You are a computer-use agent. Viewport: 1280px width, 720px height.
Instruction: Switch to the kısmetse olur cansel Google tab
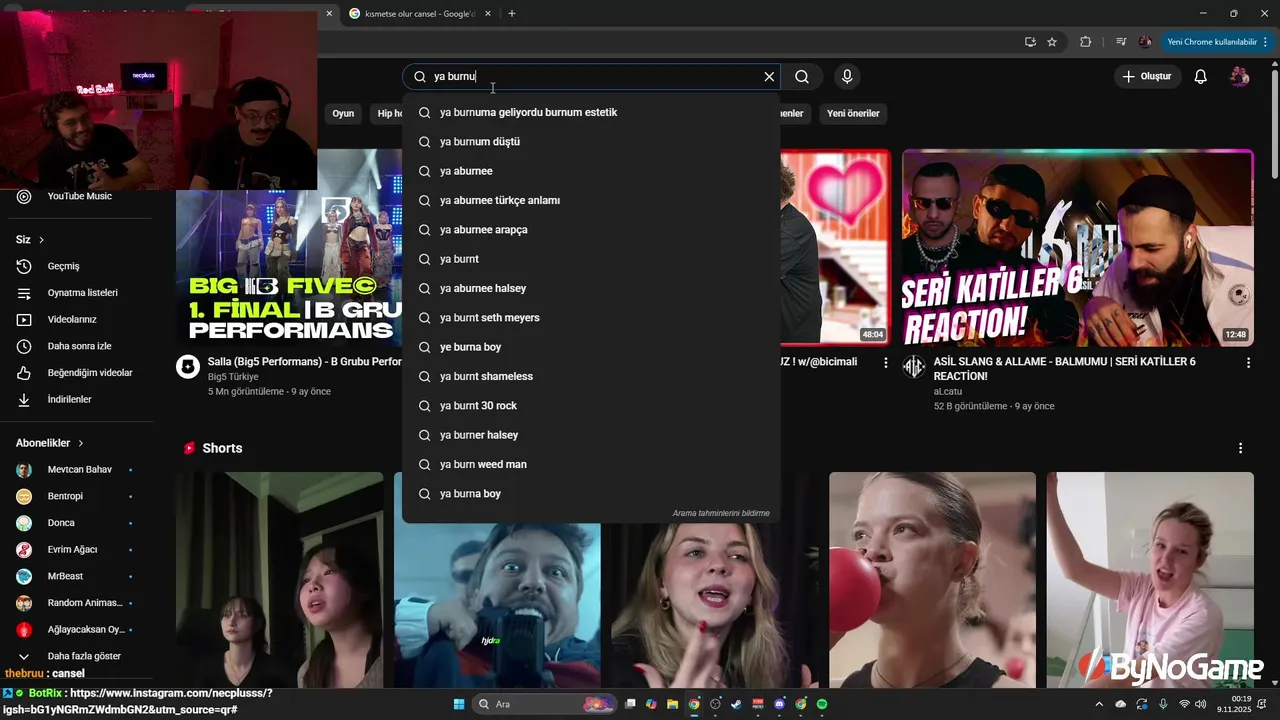418,14
